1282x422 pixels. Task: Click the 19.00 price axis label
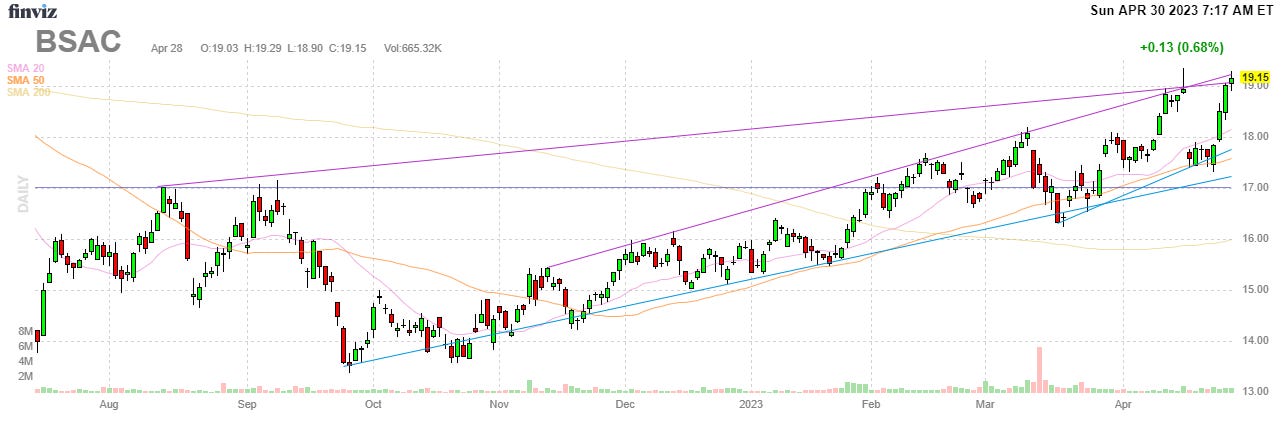click(1255, 86)
